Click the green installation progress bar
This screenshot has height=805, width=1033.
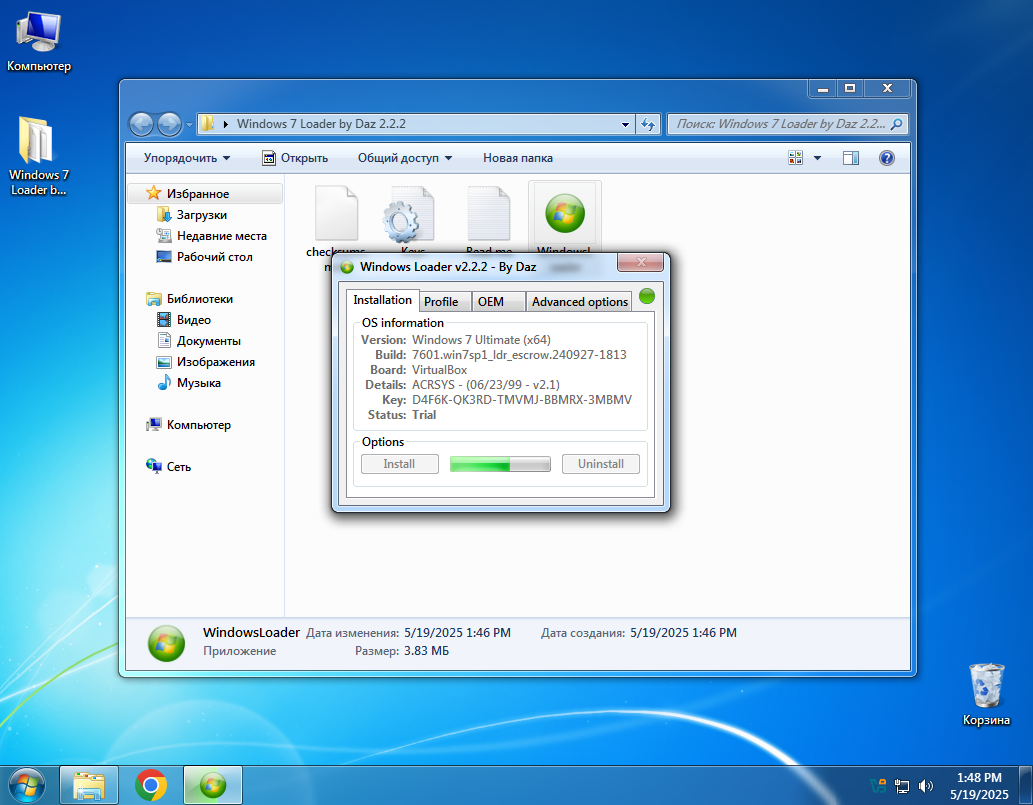click(499, 463)
